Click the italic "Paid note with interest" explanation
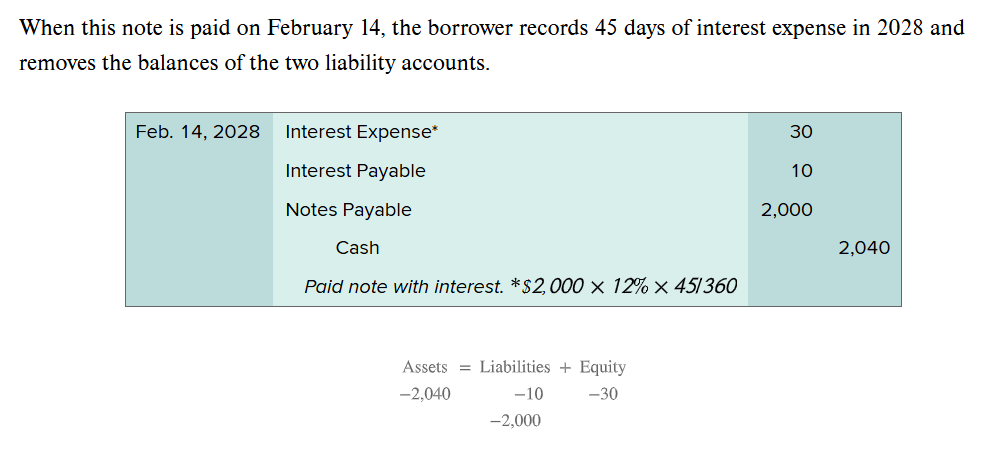Screen dimensions: 1001x457 click(x=405, y=287)
